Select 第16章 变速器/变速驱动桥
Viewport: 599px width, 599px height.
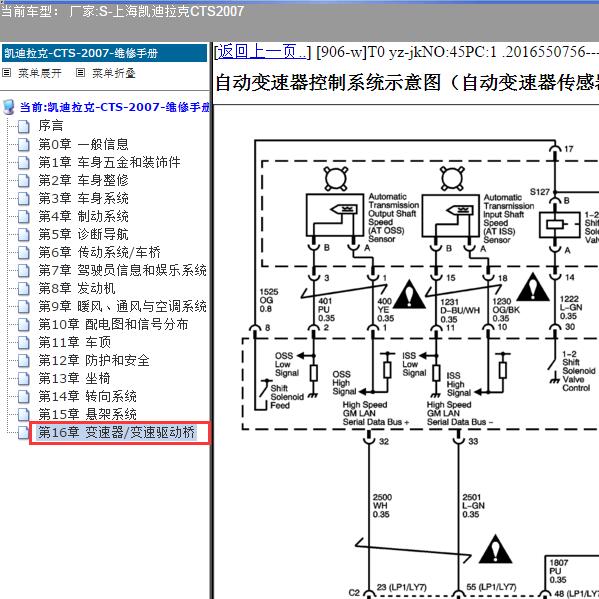117,432
